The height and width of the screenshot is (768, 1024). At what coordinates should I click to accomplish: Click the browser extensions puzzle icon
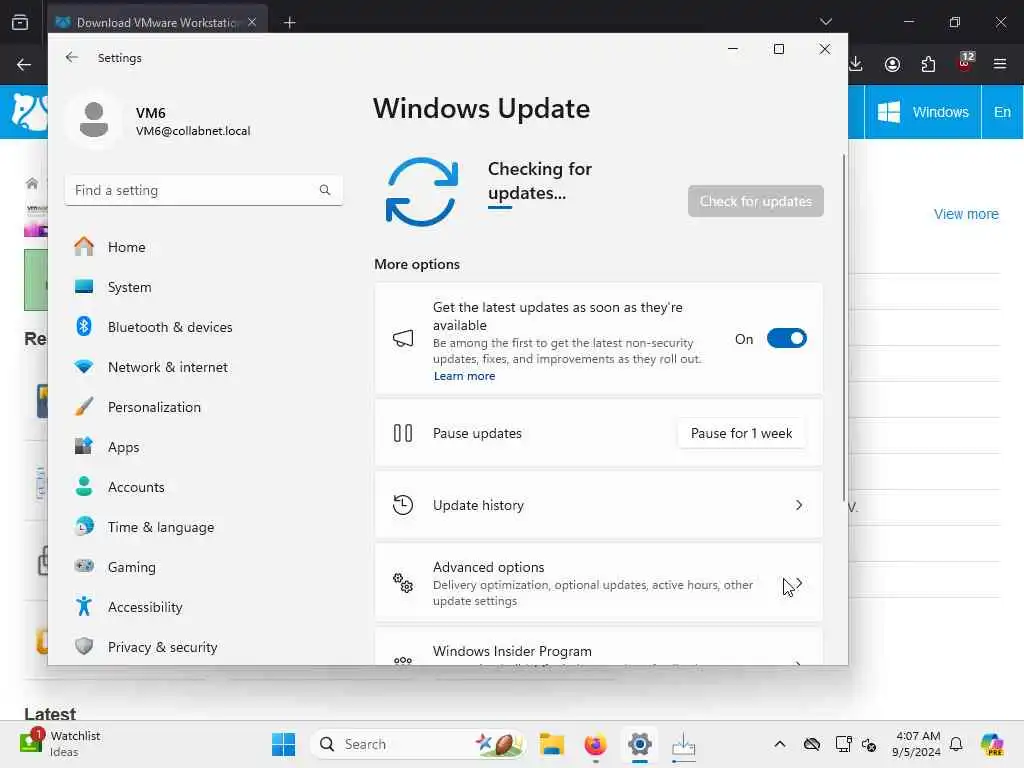click(928, 64)
